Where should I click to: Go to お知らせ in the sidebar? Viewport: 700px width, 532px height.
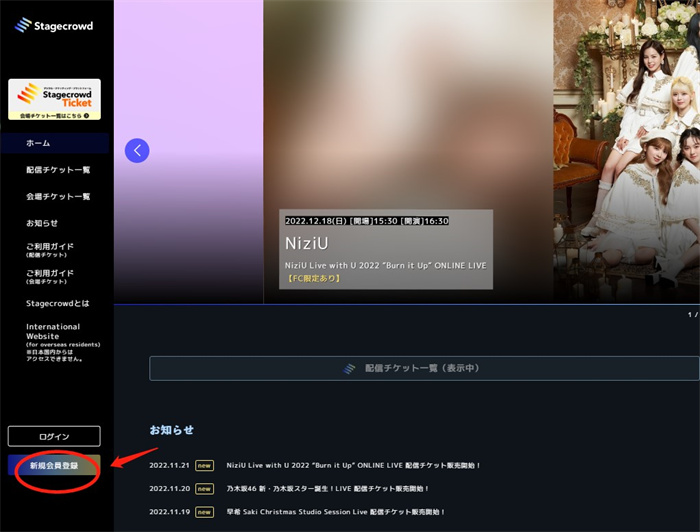click(42, 223)
